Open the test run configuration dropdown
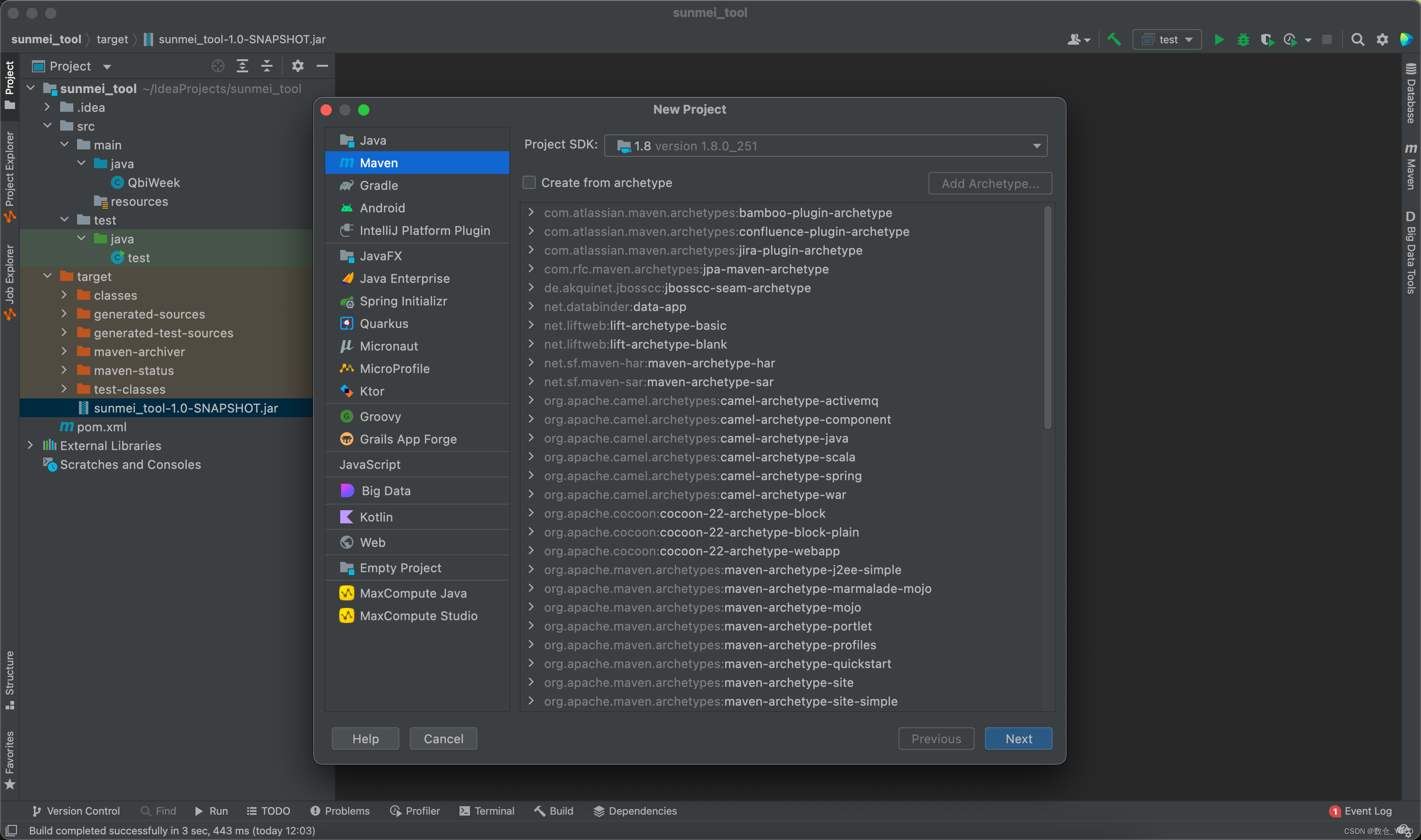The width and height of the screenshot is (1421, 840). pos(1167,39)
